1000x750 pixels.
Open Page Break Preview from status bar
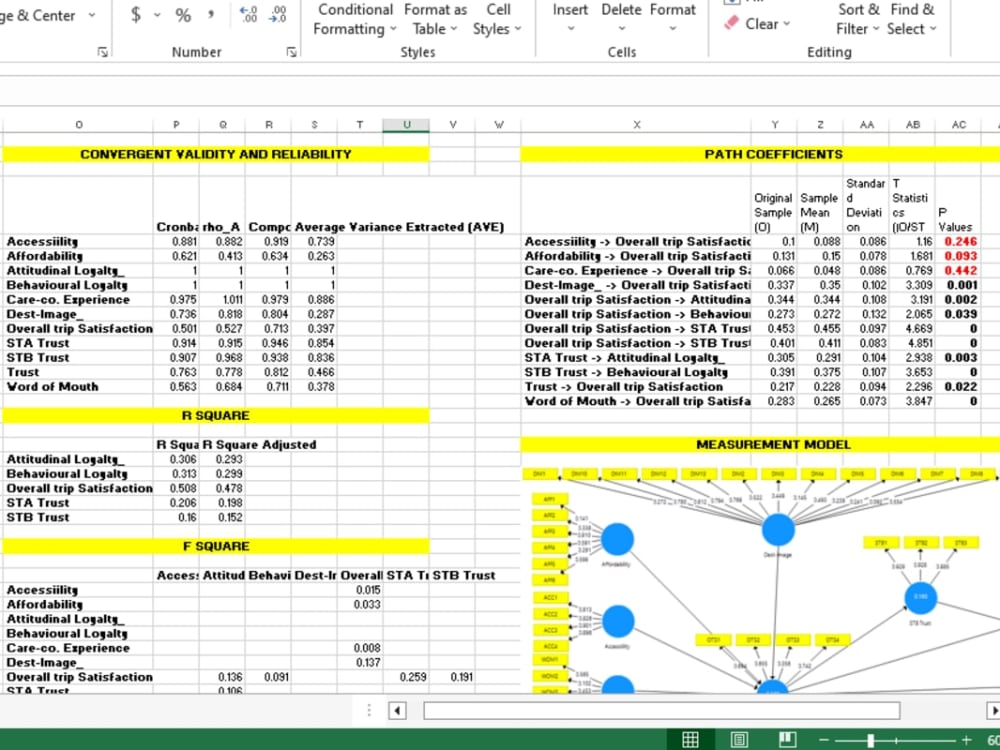coord(787,739)
